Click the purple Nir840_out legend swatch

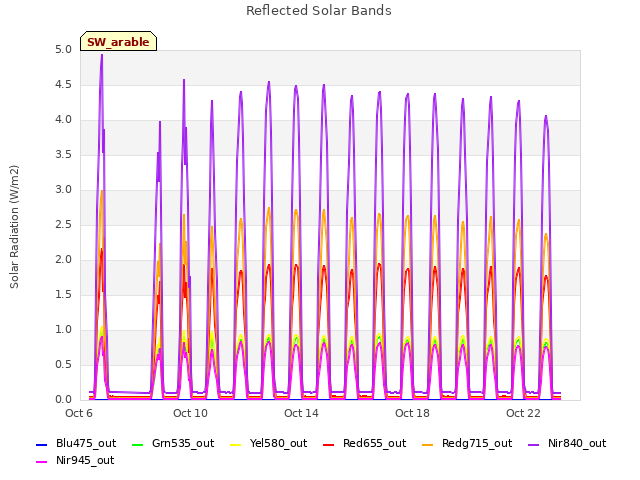(x=533, y=444)
